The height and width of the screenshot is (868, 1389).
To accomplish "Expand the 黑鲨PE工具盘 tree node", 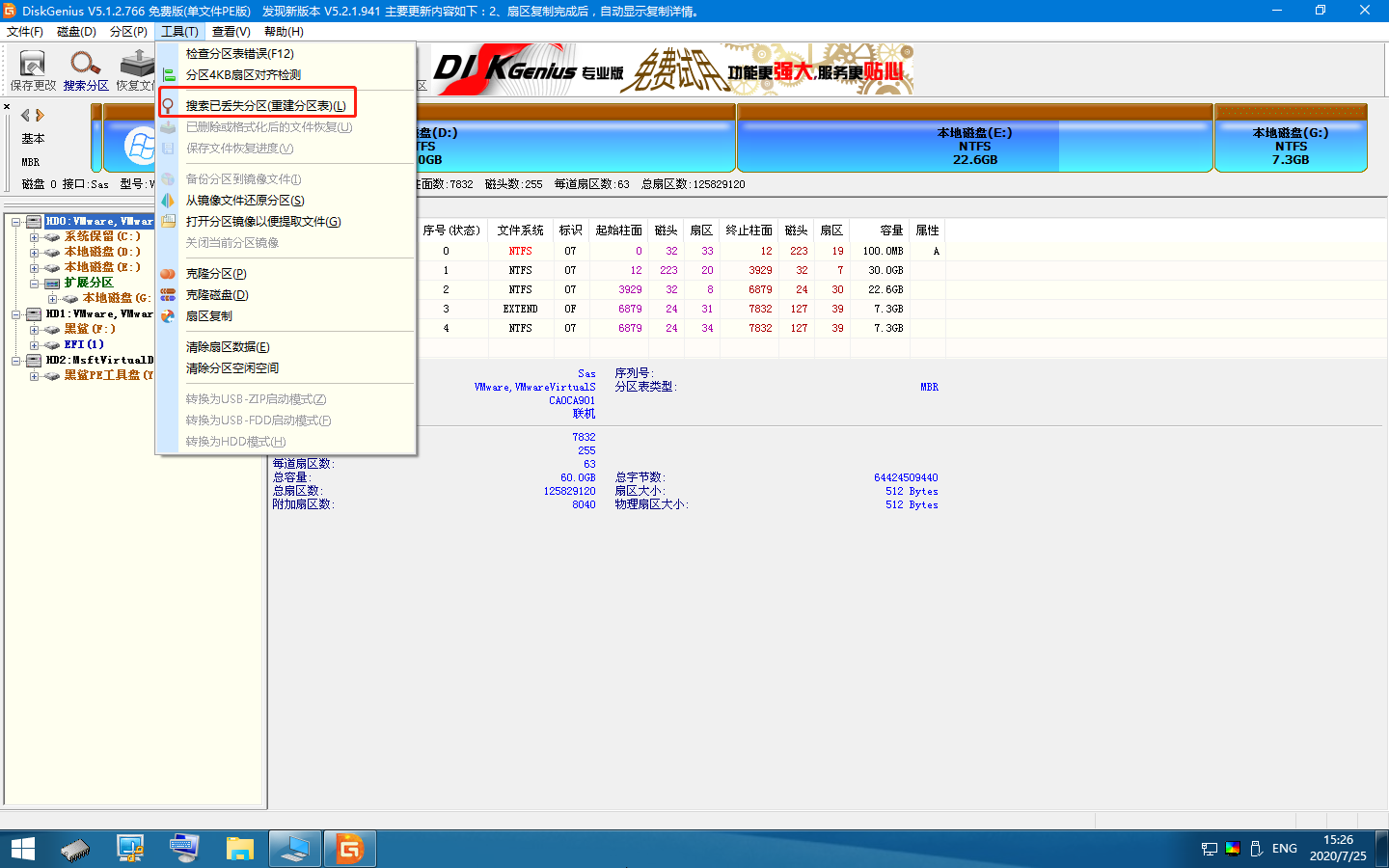I will pyautogui.click(x=35, y=376).
